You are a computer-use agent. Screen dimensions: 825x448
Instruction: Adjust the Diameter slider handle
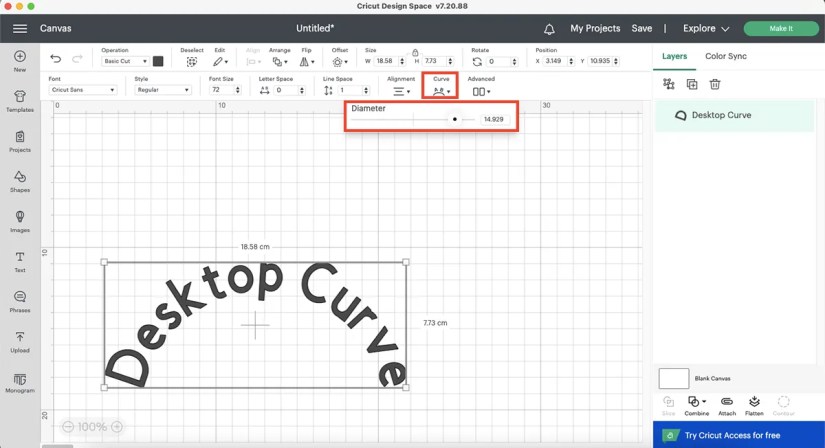(x=455, y=120)
